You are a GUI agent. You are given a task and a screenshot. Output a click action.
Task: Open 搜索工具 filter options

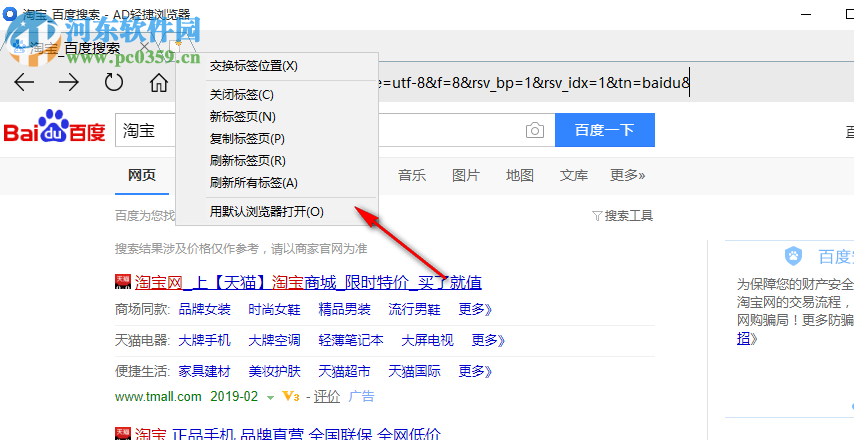coord(623,216)
